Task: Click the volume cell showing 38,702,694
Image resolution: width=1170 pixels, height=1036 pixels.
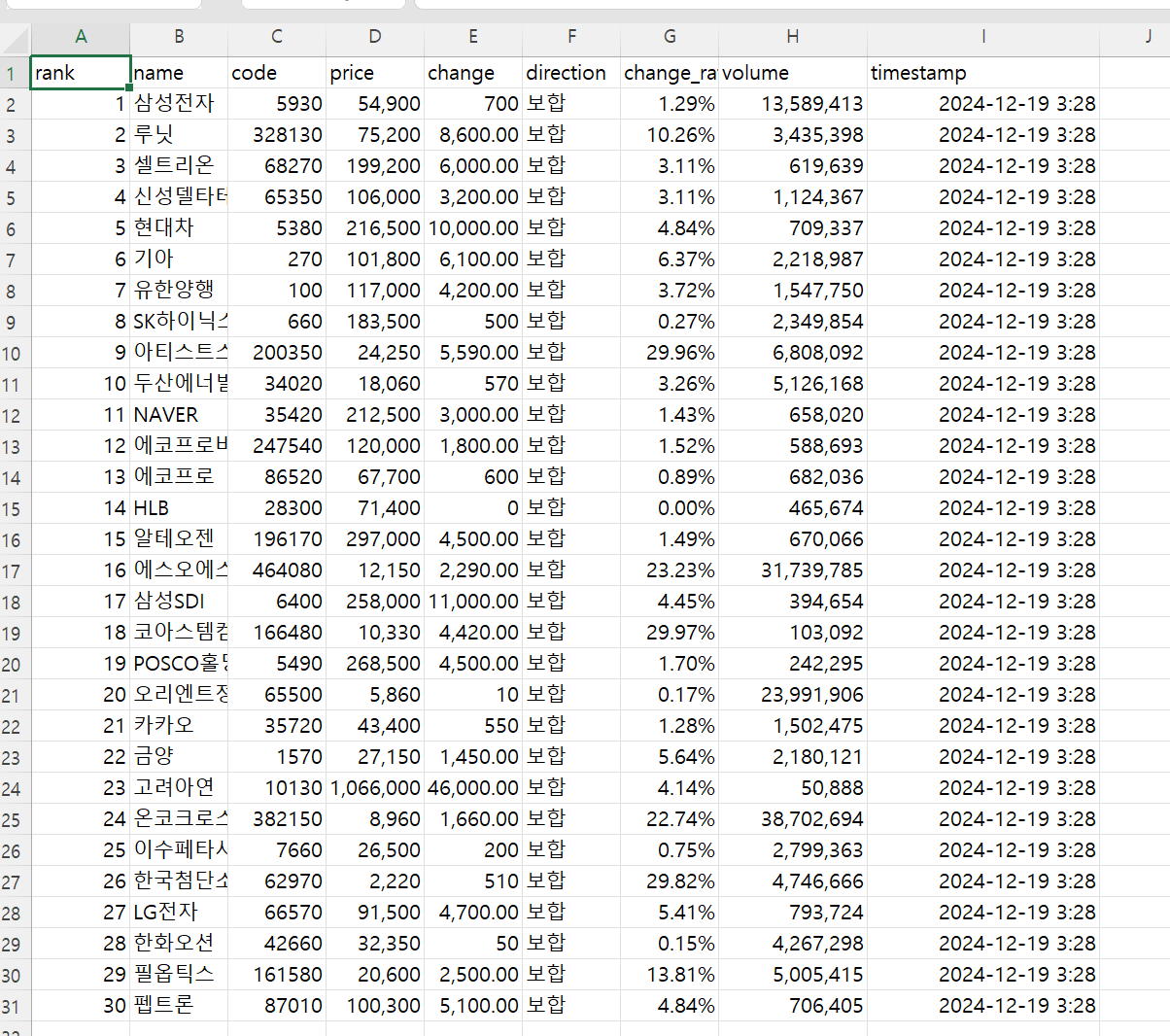Action: coord(792,819)
